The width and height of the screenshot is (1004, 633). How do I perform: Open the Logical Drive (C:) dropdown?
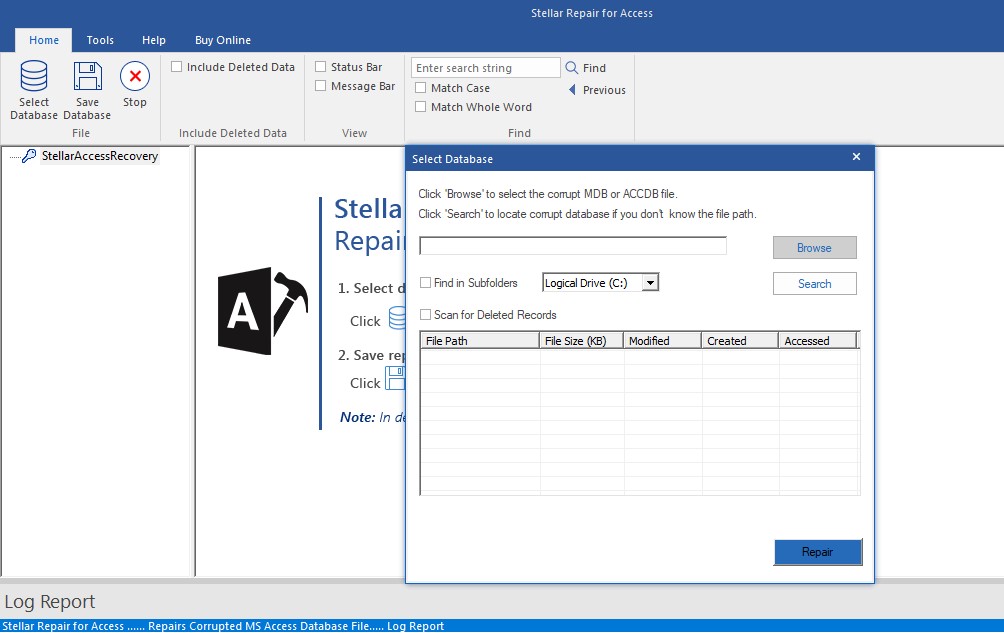coord(650,282)
